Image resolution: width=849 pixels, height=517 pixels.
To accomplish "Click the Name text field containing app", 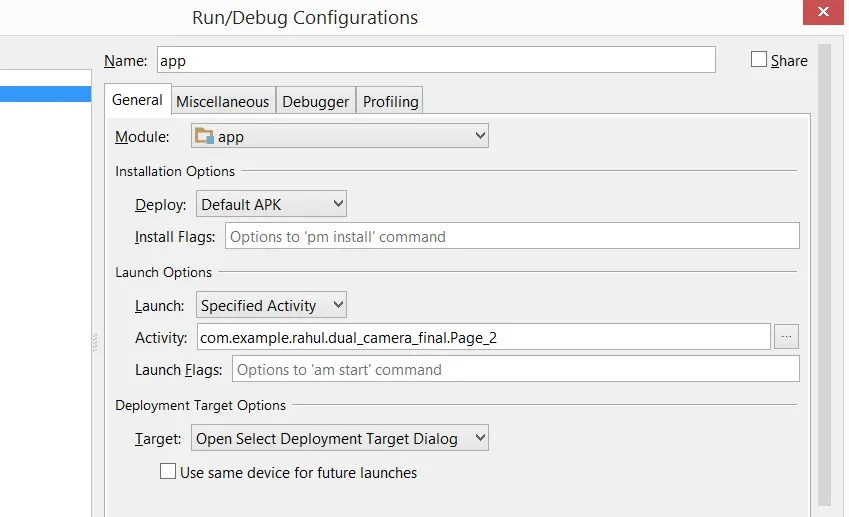I will [435, 60].
